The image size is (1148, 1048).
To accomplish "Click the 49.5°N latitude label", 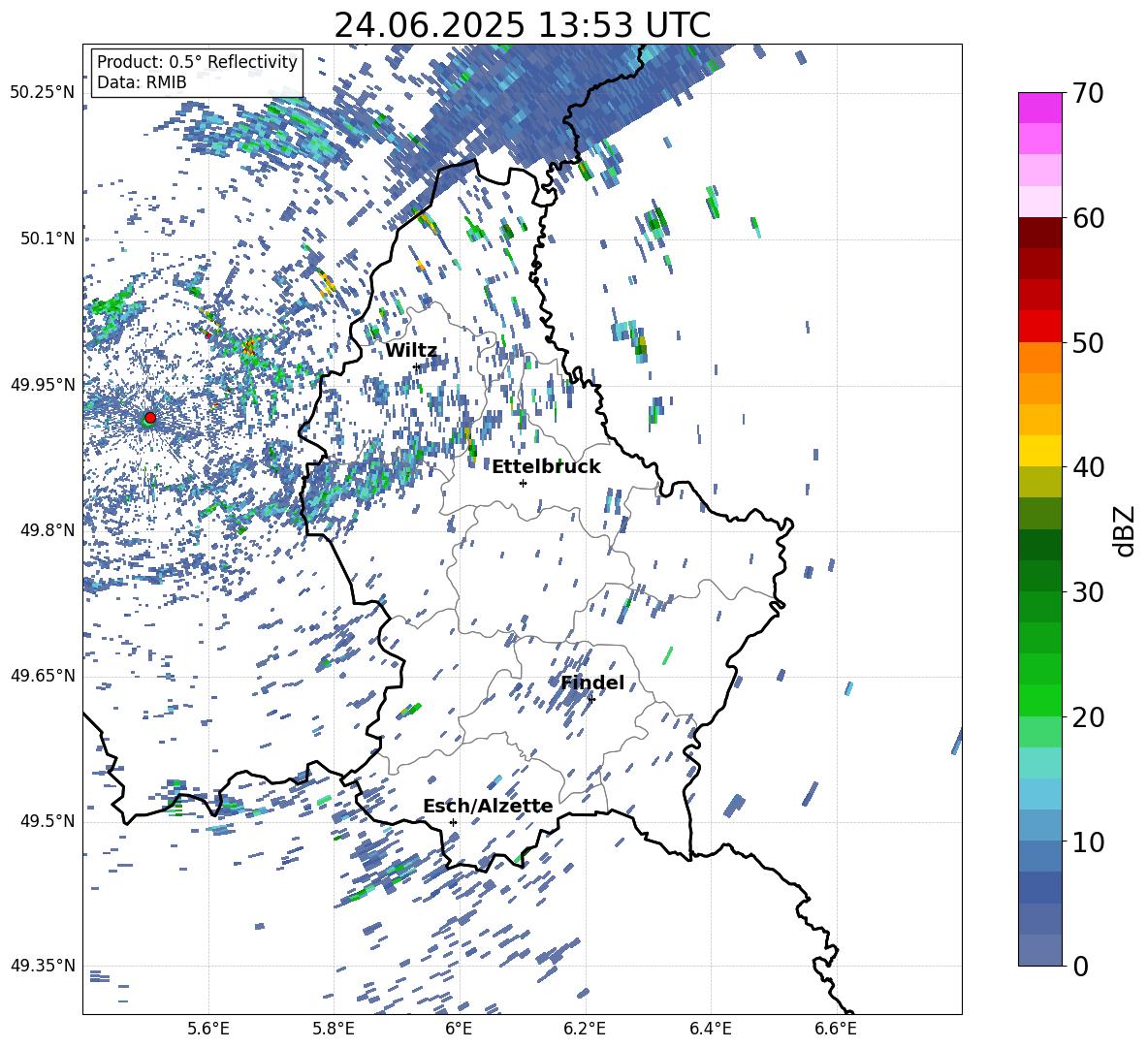I will (x=48, y=821).
